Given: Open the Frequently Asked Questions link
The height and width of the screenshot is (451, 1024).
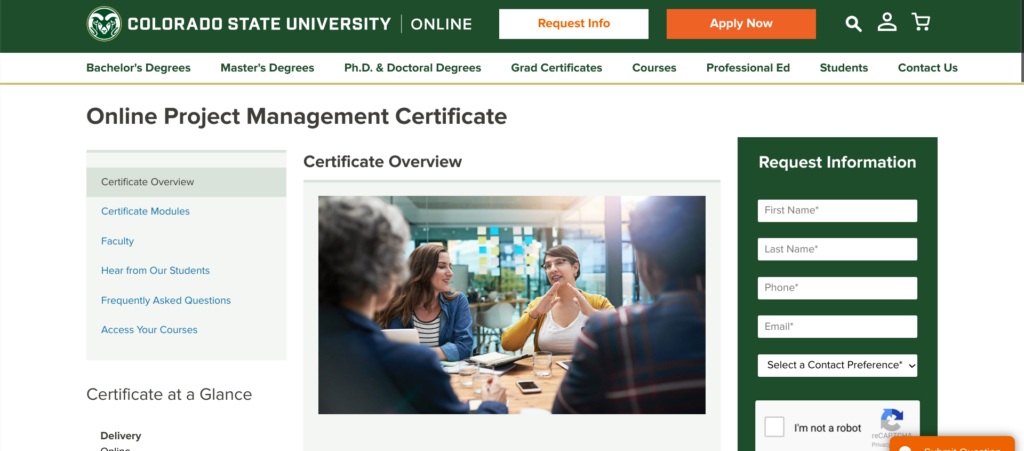Looking at the screenshot, I should click(166, 300).
